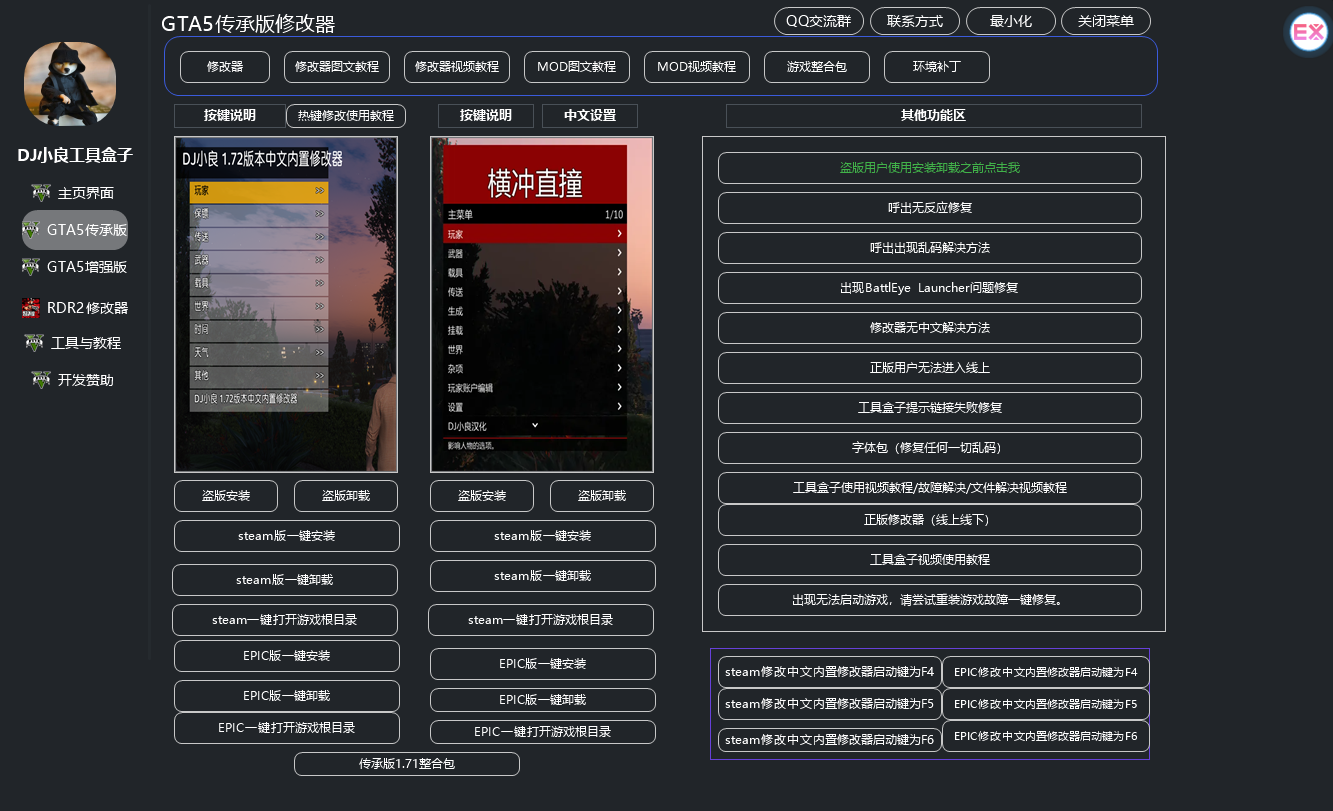1333x811 pixels.
Task: Click EPIC版一键卸载 in the left column
Action: pos(287,696)
